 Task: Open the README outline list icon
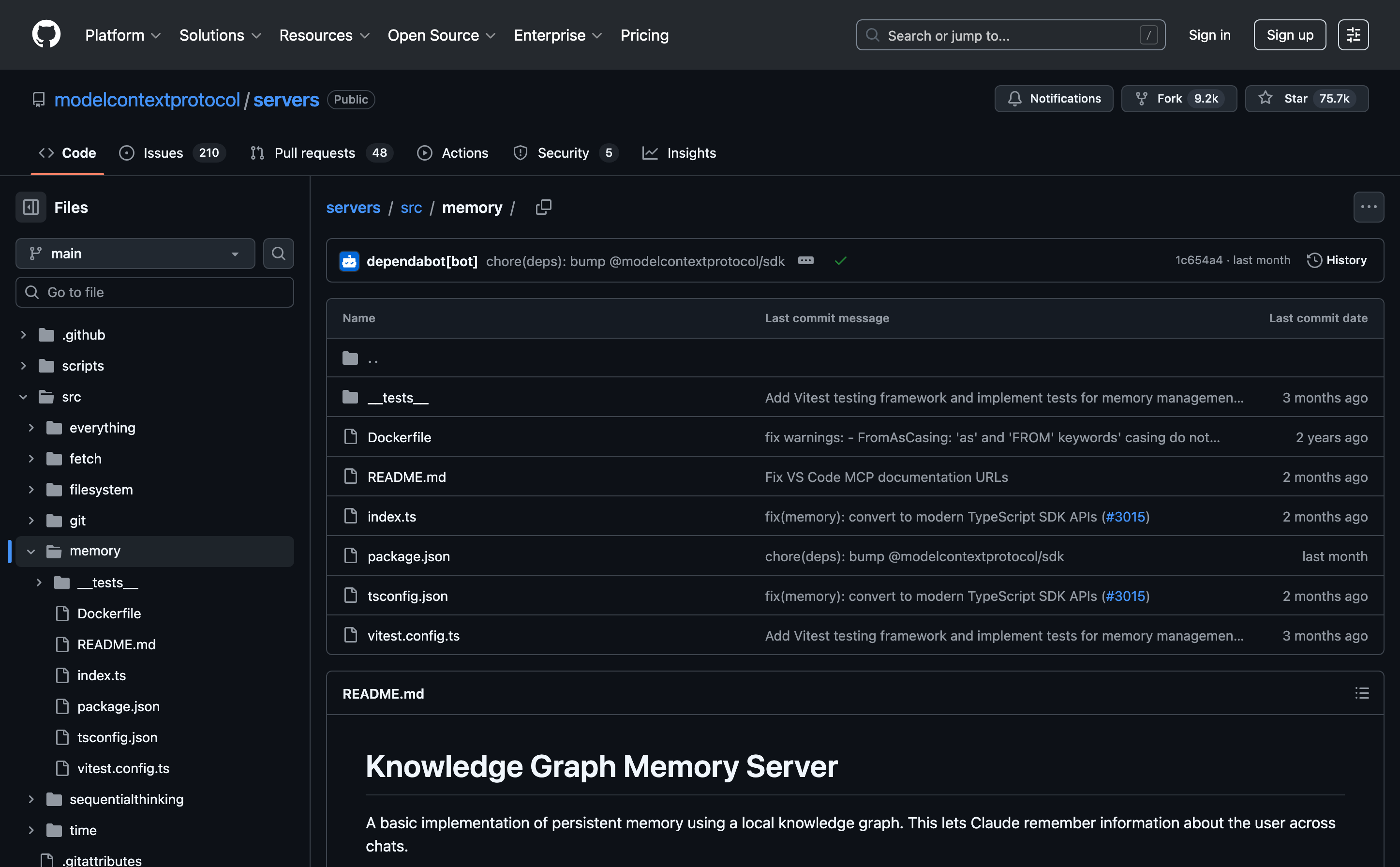click(1362, 693)
